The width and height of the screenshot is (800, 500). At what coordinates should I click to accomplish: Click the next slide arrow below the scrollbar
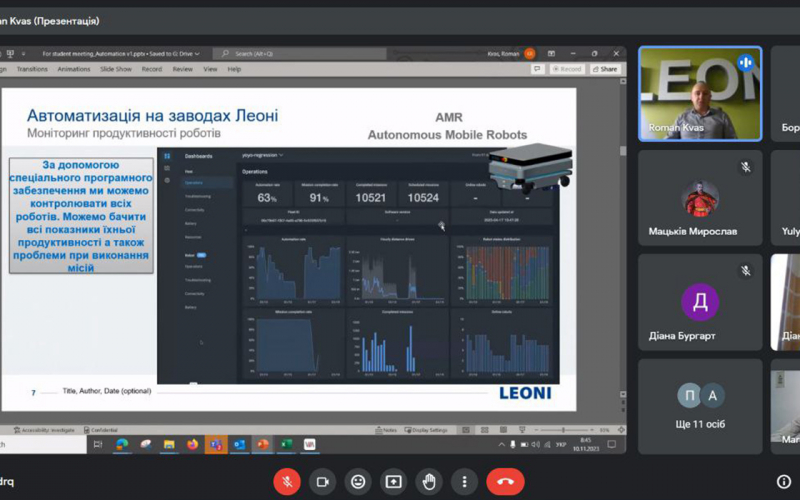click(x=623, y=410)
